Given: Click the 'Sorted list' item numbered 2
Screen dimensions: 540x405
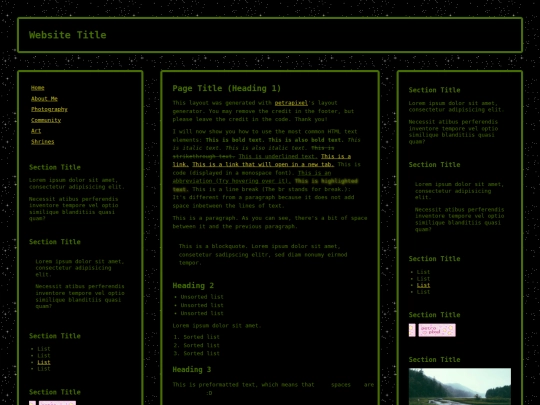Looking at the screenshot, I should tap(201, 345).
